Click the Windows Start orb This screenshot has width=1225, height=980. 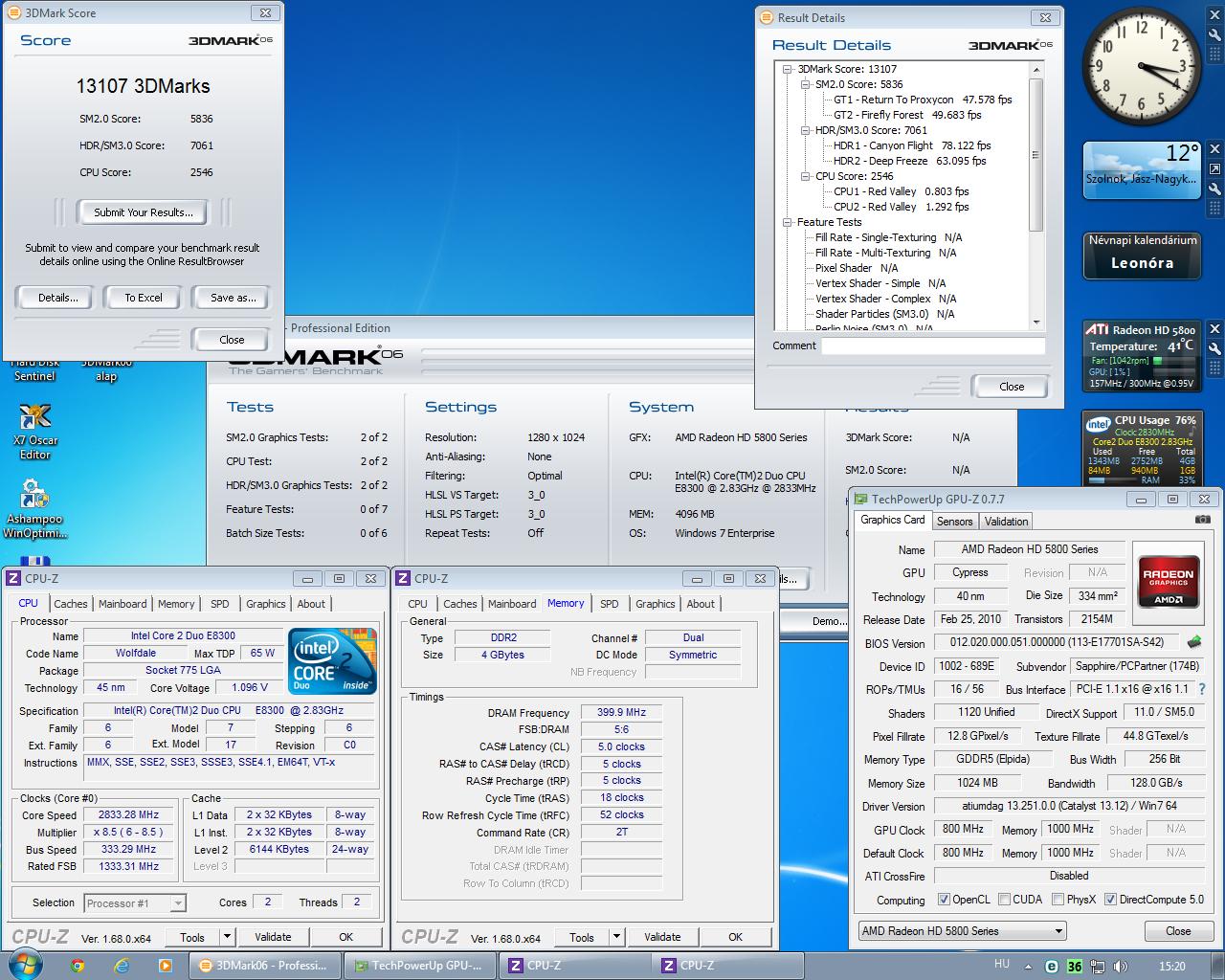[24, 965]
